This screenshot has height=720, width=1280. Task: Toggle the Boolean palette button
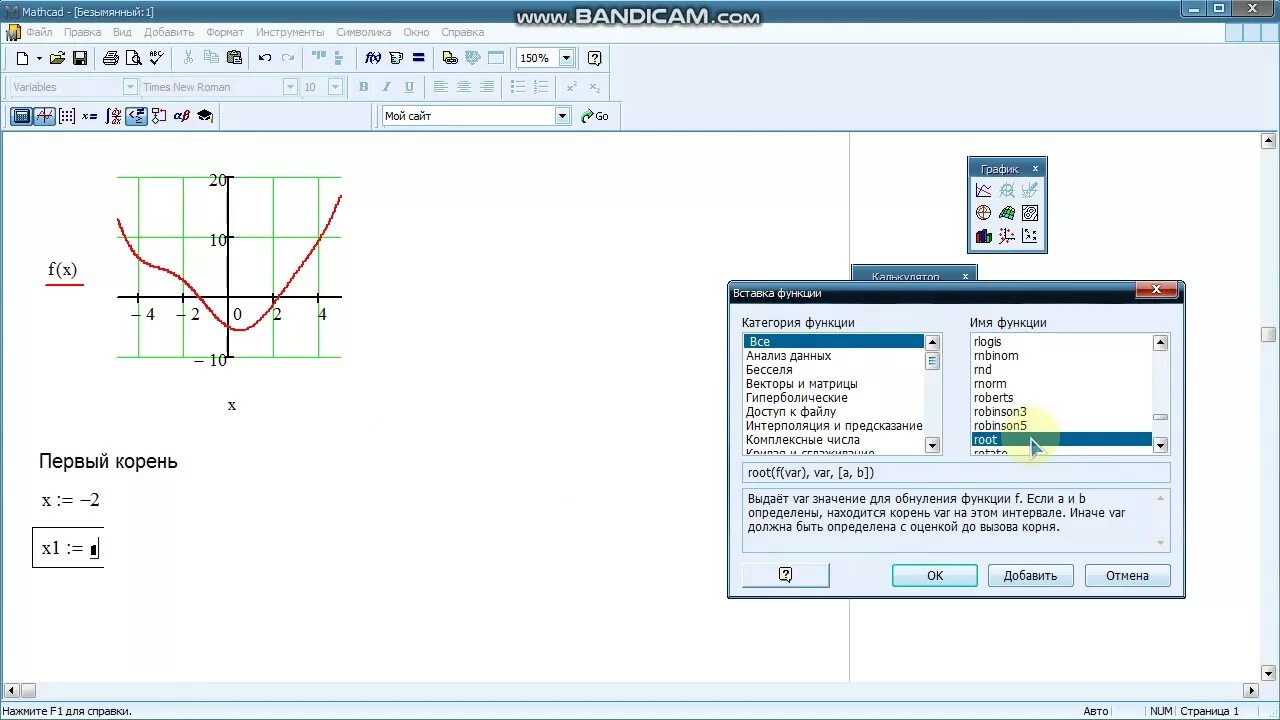pos(136,116)
